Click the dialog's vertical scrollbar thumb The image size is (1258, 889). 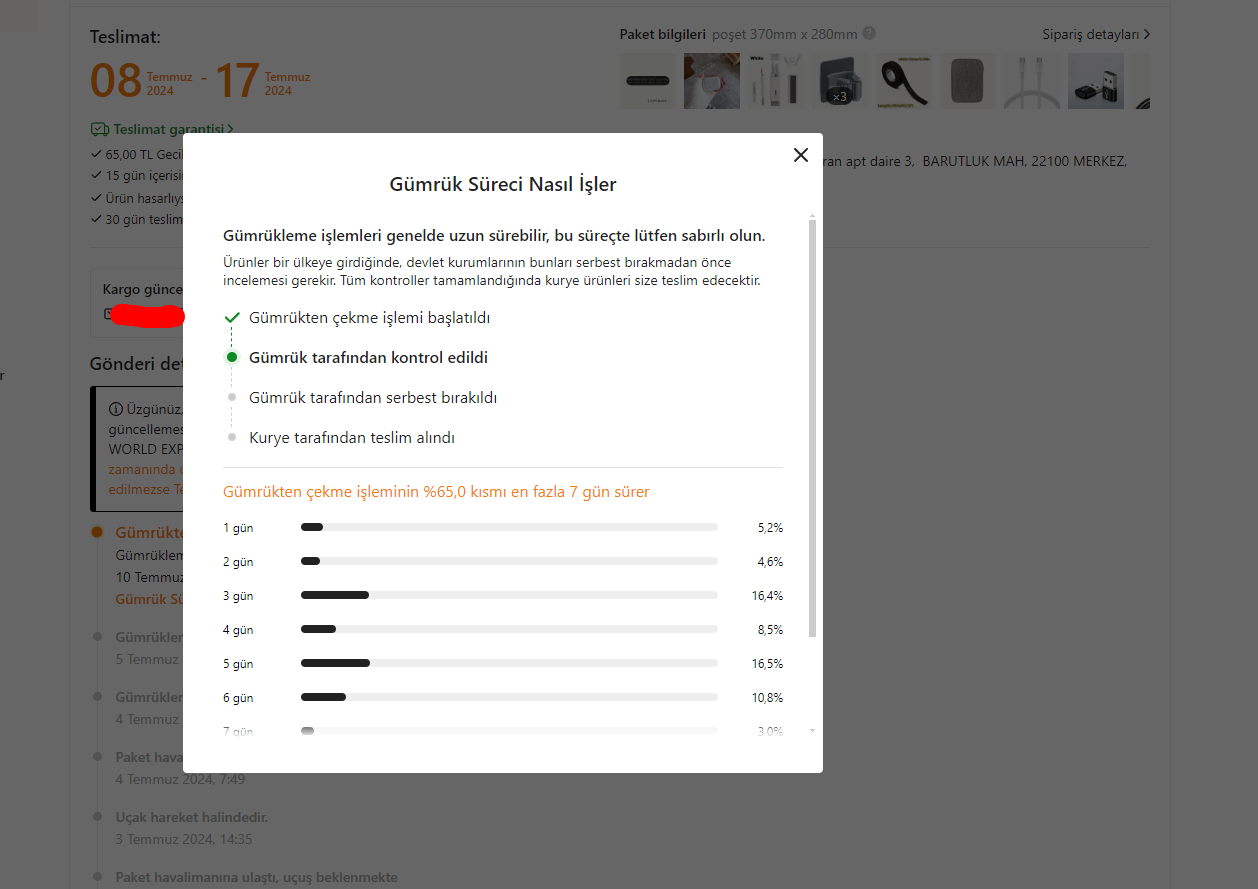pos(812,428)
